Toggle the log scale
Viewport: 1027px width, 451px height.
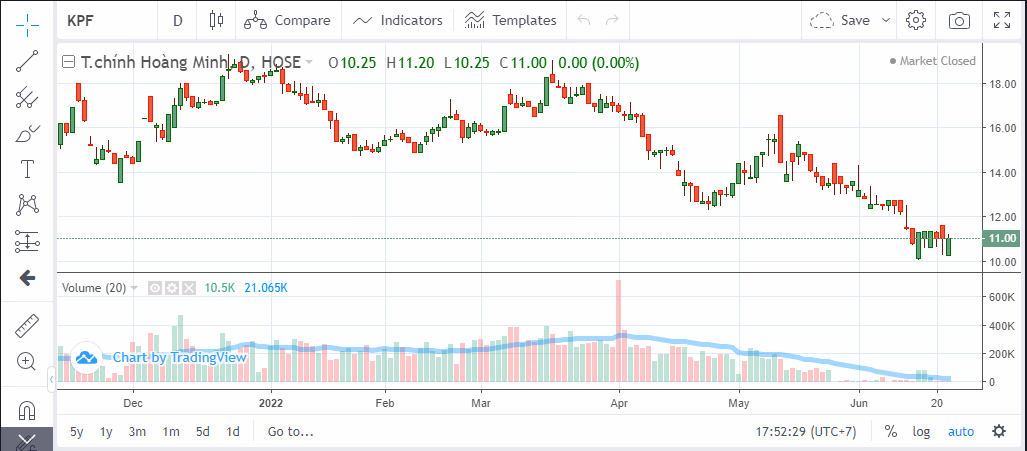[920, 432]
